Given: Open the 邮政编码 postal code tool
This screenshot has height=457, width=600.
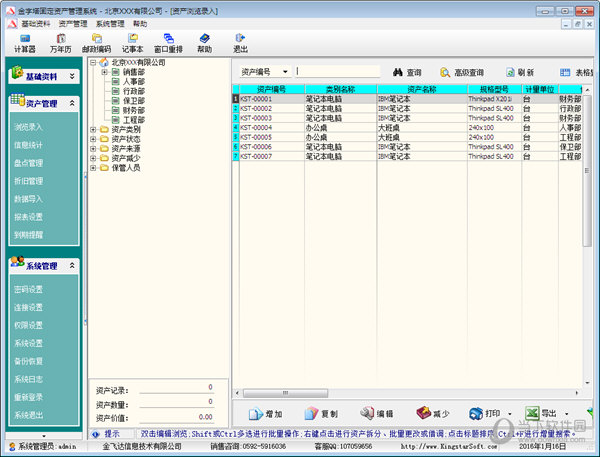Looking at the screenshot, I should [96, 43].
